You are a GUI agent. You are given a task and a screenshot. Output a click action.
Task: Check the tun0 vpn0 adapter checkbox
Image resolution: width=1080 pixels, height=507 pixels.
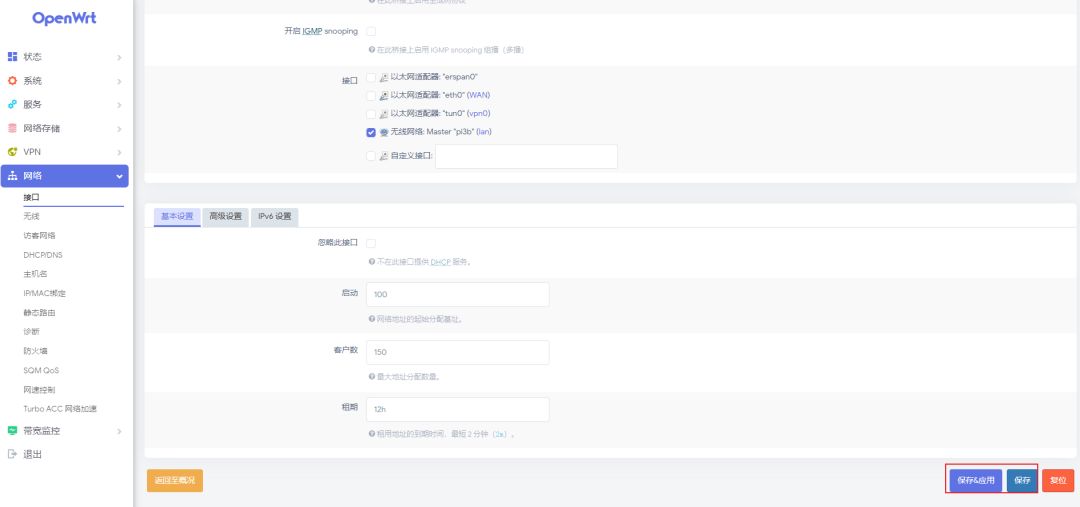(x=371, y=114)
